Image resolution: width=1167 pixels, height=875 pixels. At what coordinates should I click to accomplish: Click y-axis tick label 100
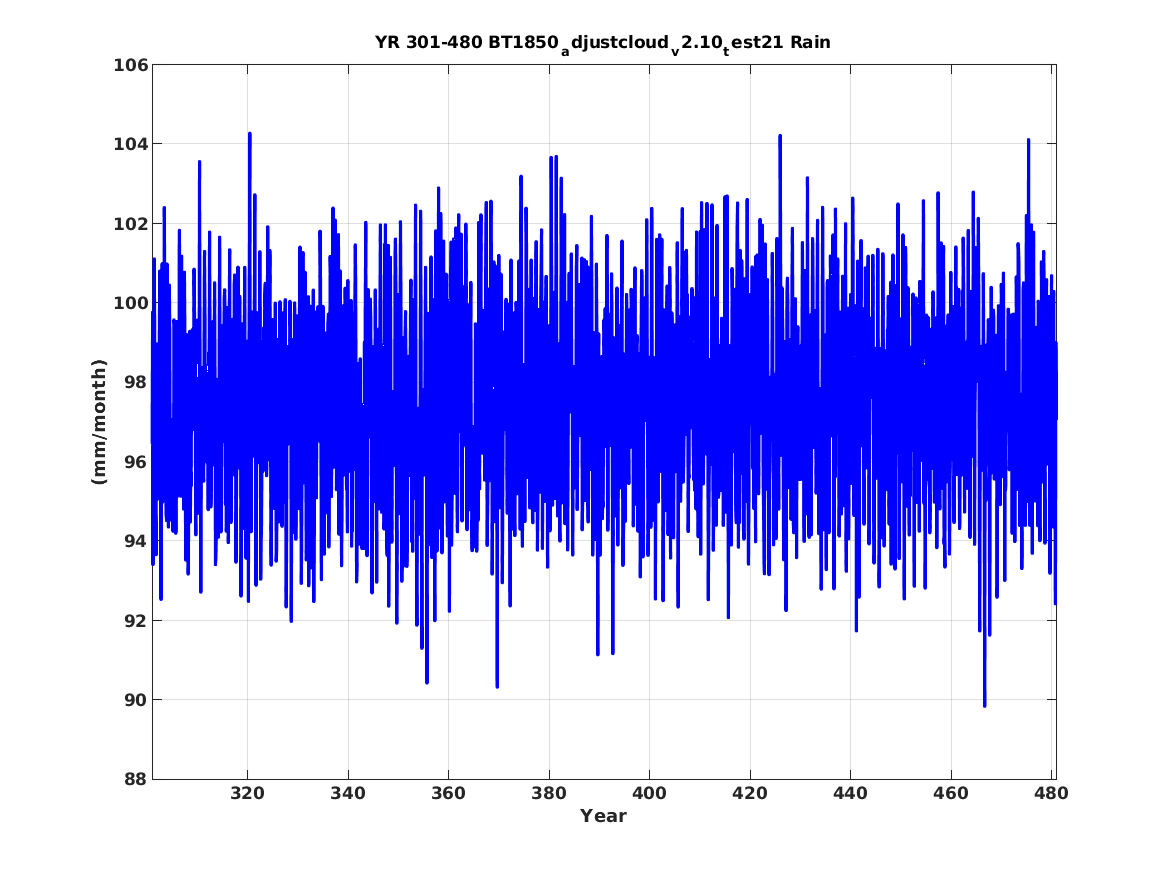130,303
